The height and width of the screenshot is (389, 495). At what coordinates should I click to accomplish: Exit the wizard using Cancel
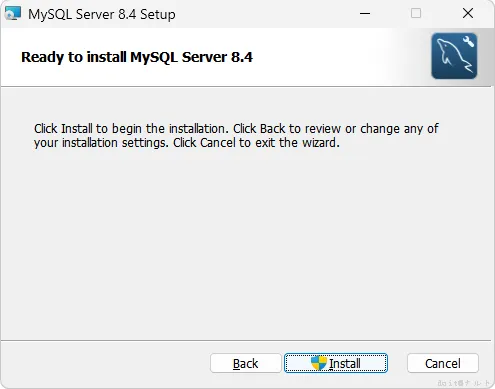coord(443,363)
